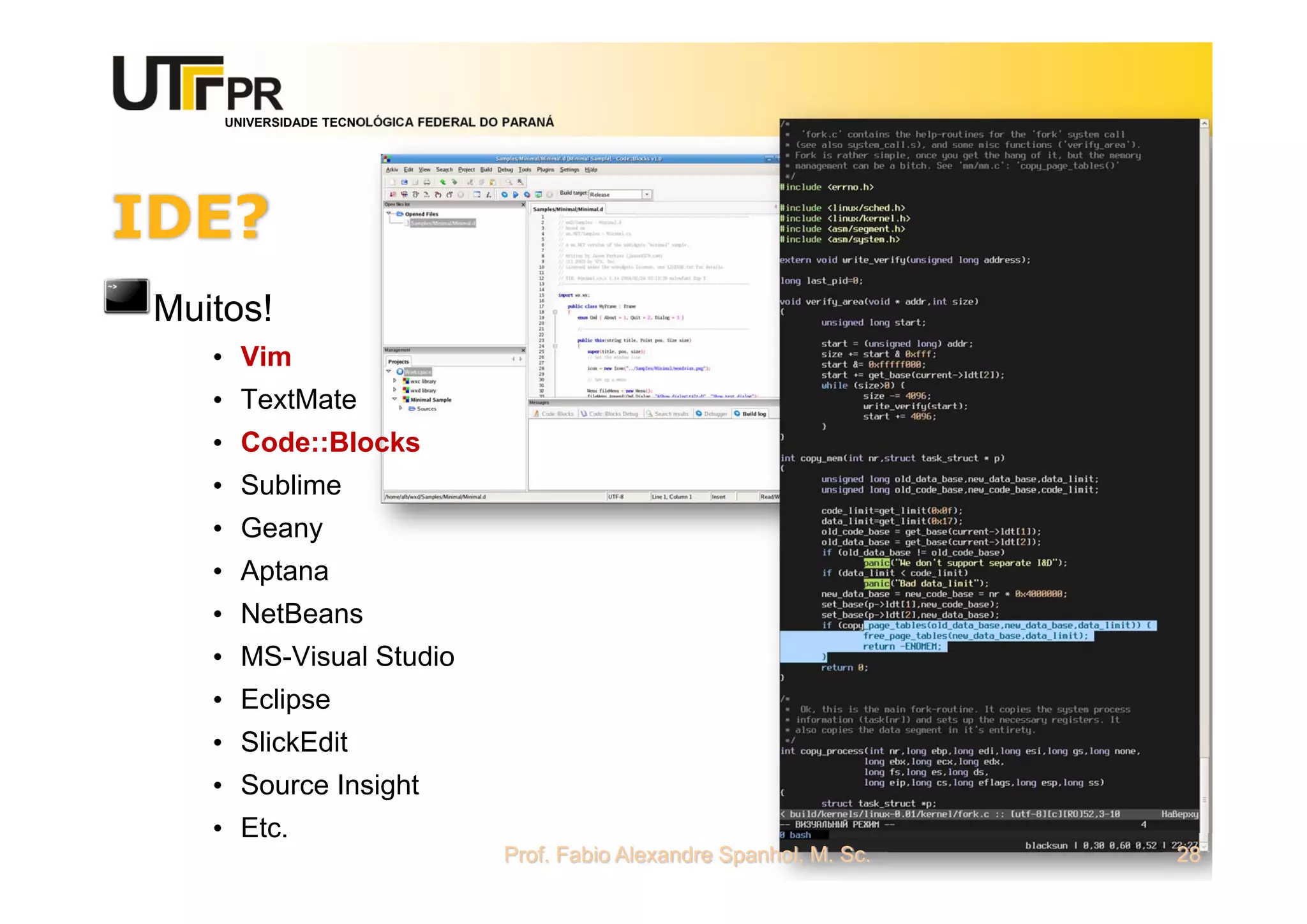Open the Settings menu

pos(569,170)
